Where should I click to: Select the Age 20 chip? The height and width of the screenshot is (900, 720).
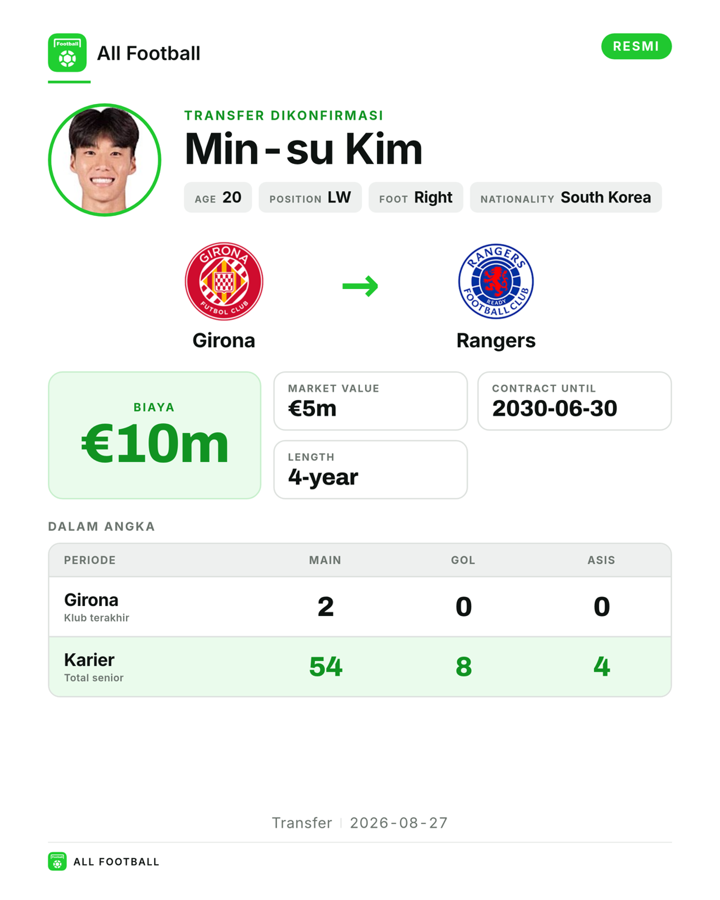(x=218, y=197)
